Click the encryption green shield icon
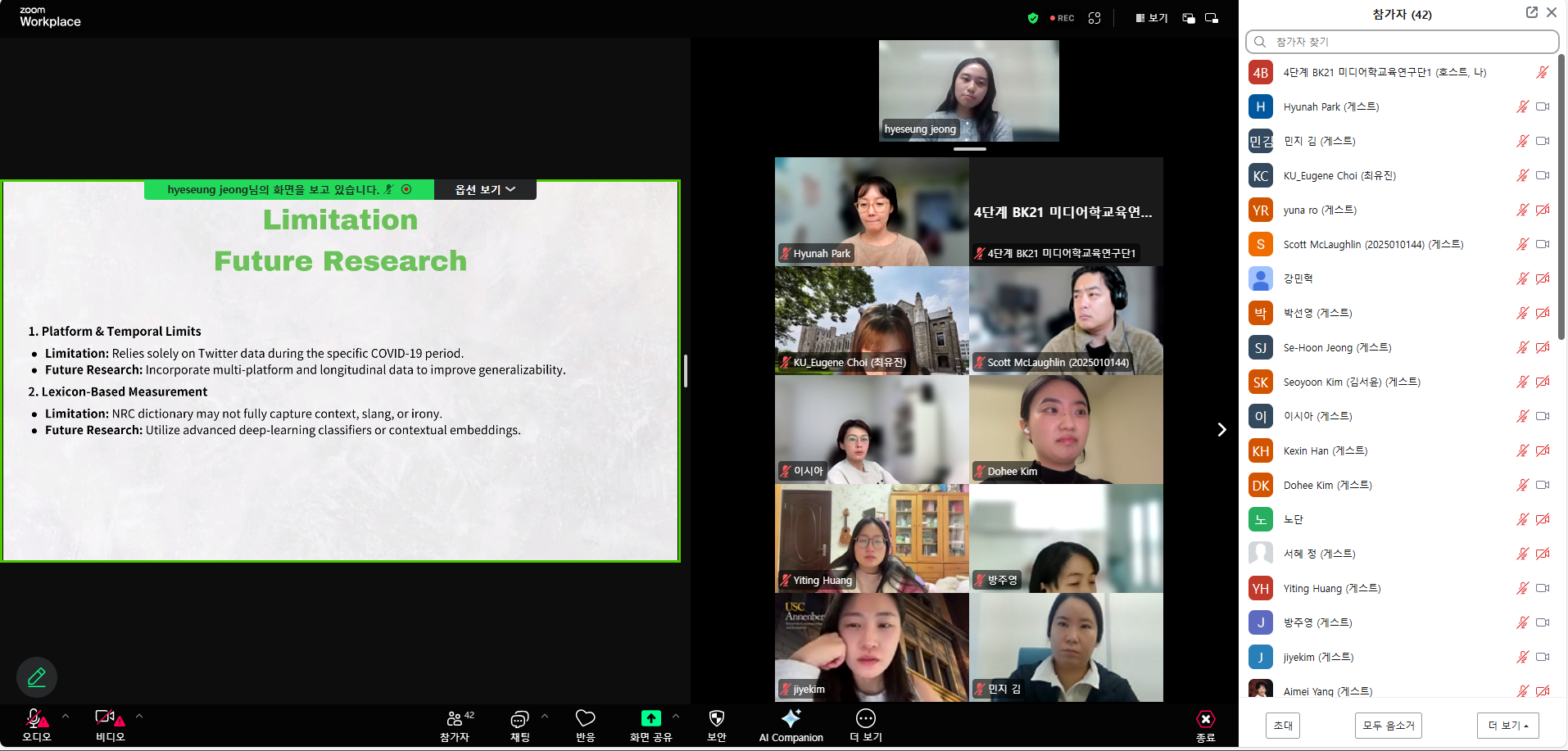The width and height of the screenshot is (1568, 751). tap(1032, 18)
